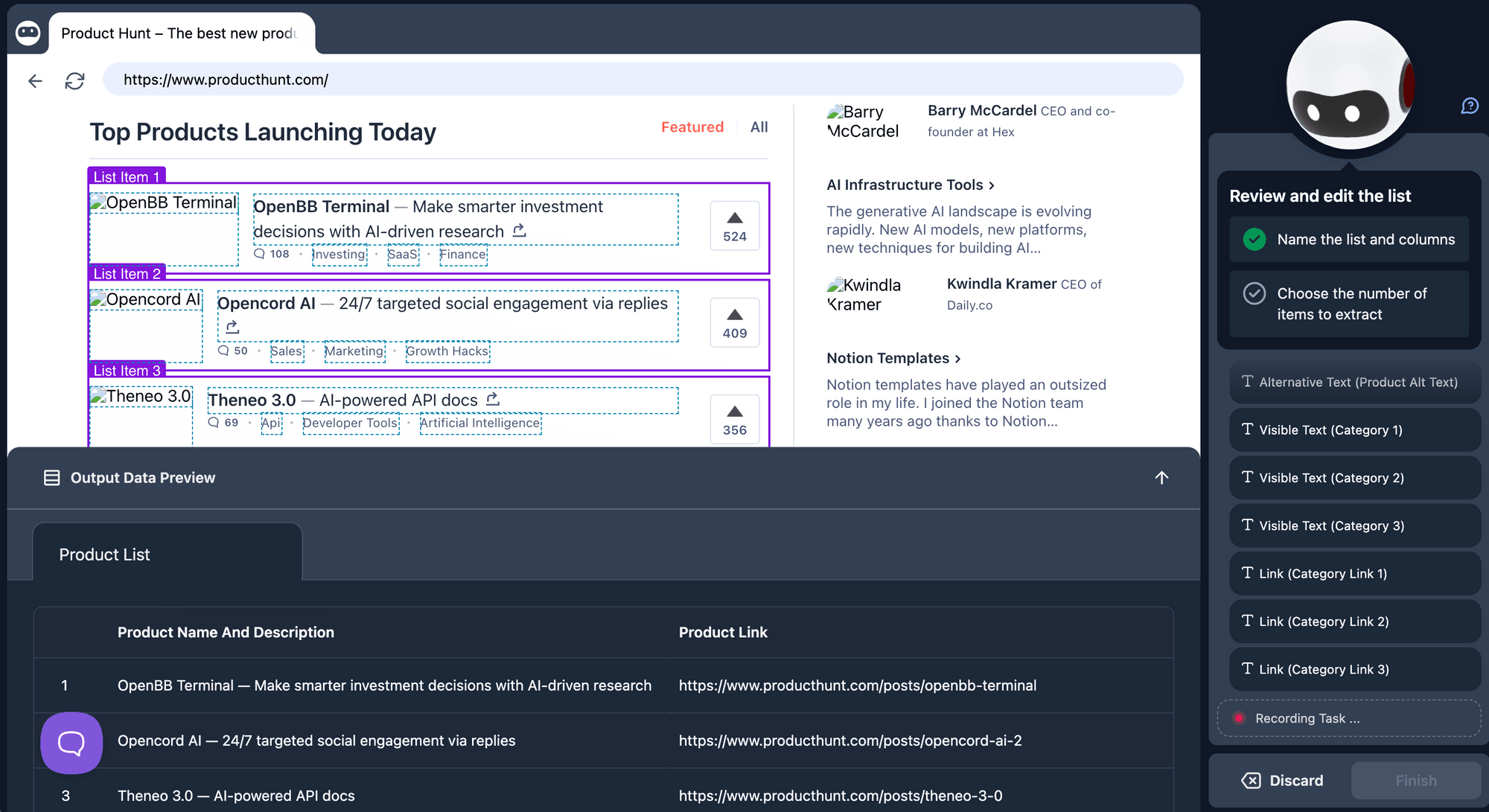Select the Visible Text (Category 3) column
This screenshot has height=812, width=1489.
tap(1354, 525)
